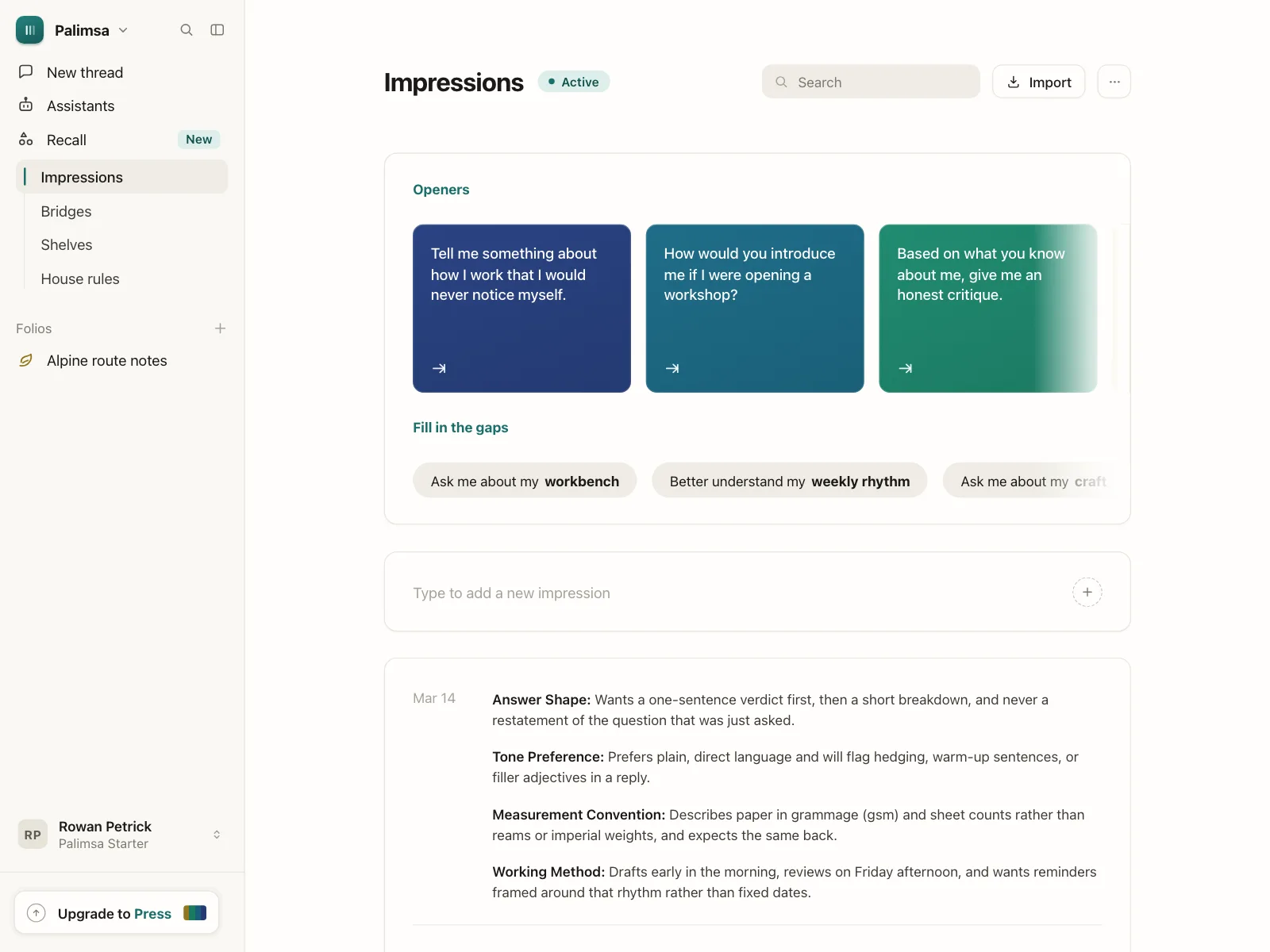
Task: Focus the Search input field
Action: tap(871, 82)
